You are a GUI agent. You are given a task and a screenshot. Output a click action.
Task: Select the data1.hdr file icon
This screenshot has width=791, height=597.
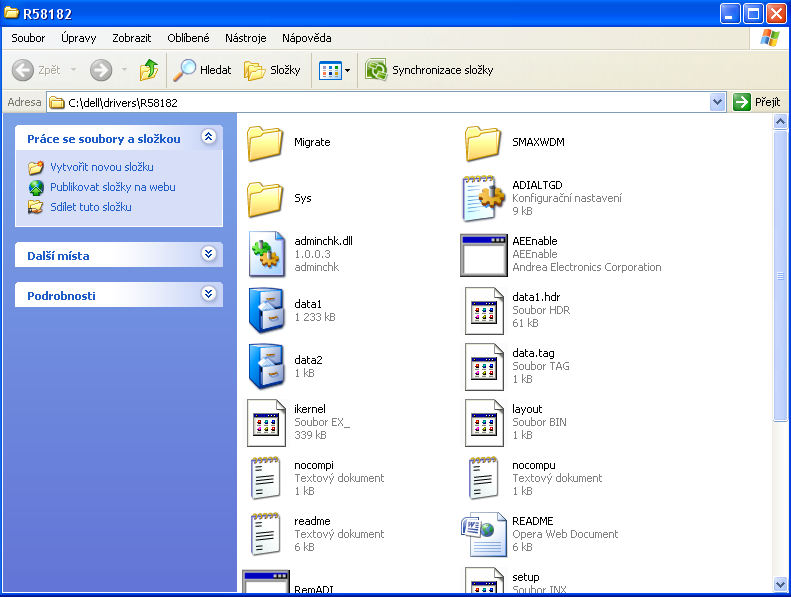pos(484,311)
